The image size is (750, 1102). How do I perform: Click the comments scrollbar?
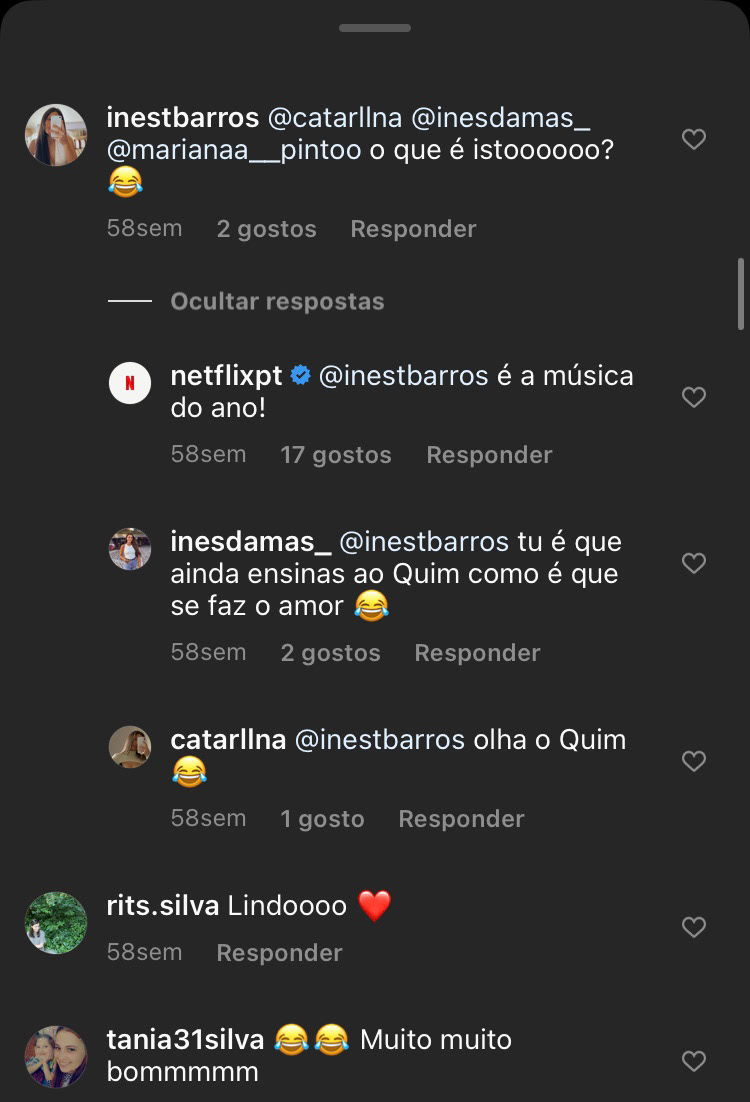pyautogui.click(x=740, y=294)
